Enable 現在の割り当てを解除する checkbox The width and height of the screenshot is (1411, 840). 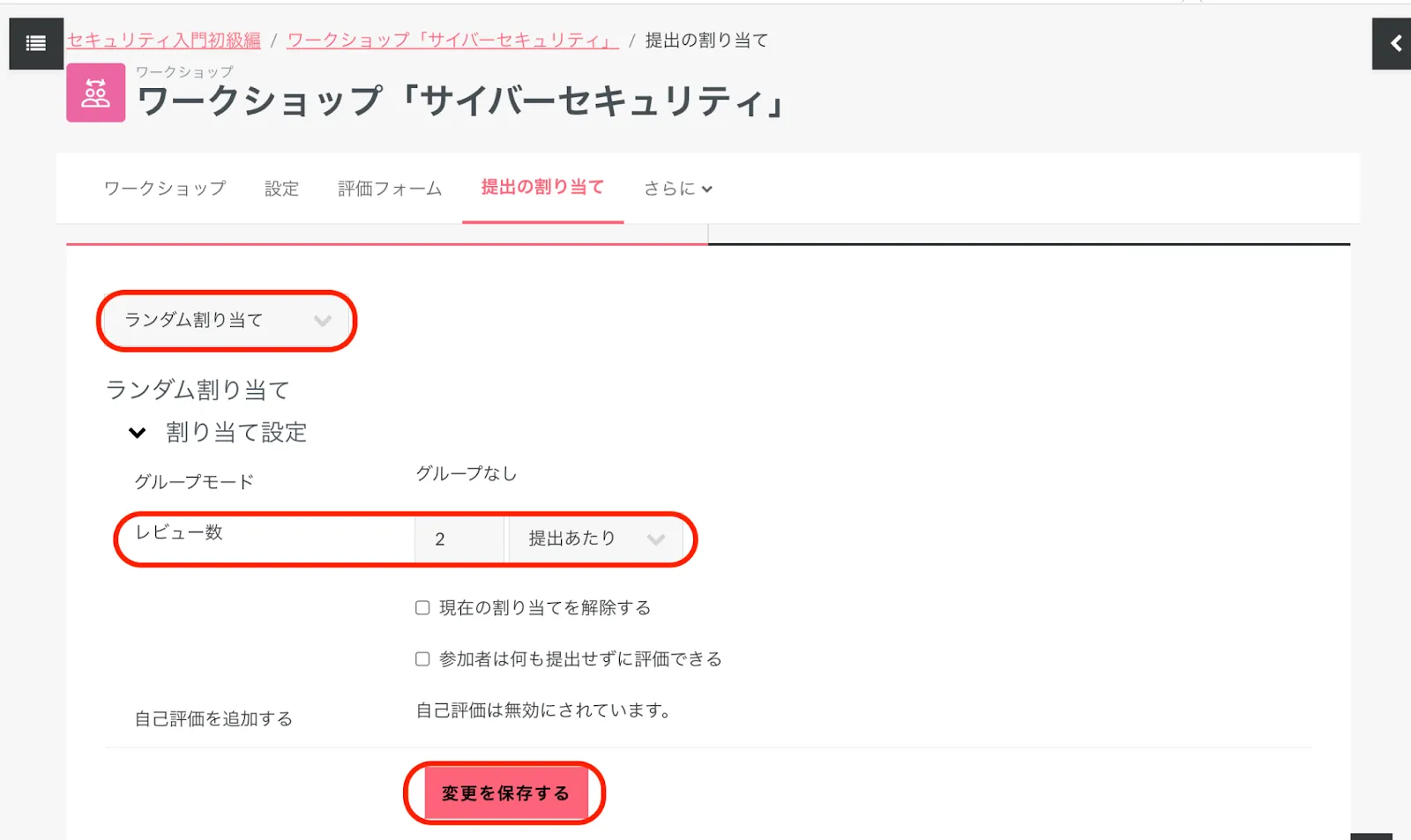[x=423, y=608]
